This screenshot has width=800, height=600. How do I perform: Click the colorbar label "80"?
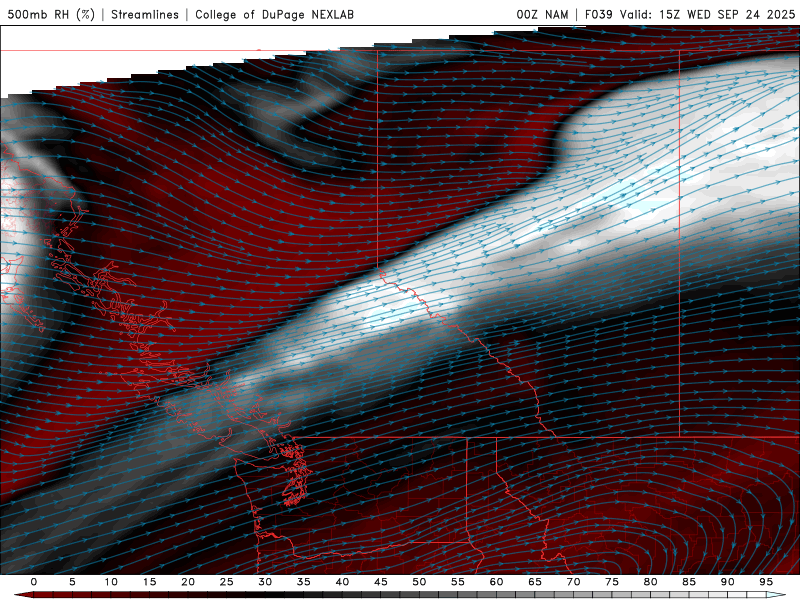pos(650,582)
